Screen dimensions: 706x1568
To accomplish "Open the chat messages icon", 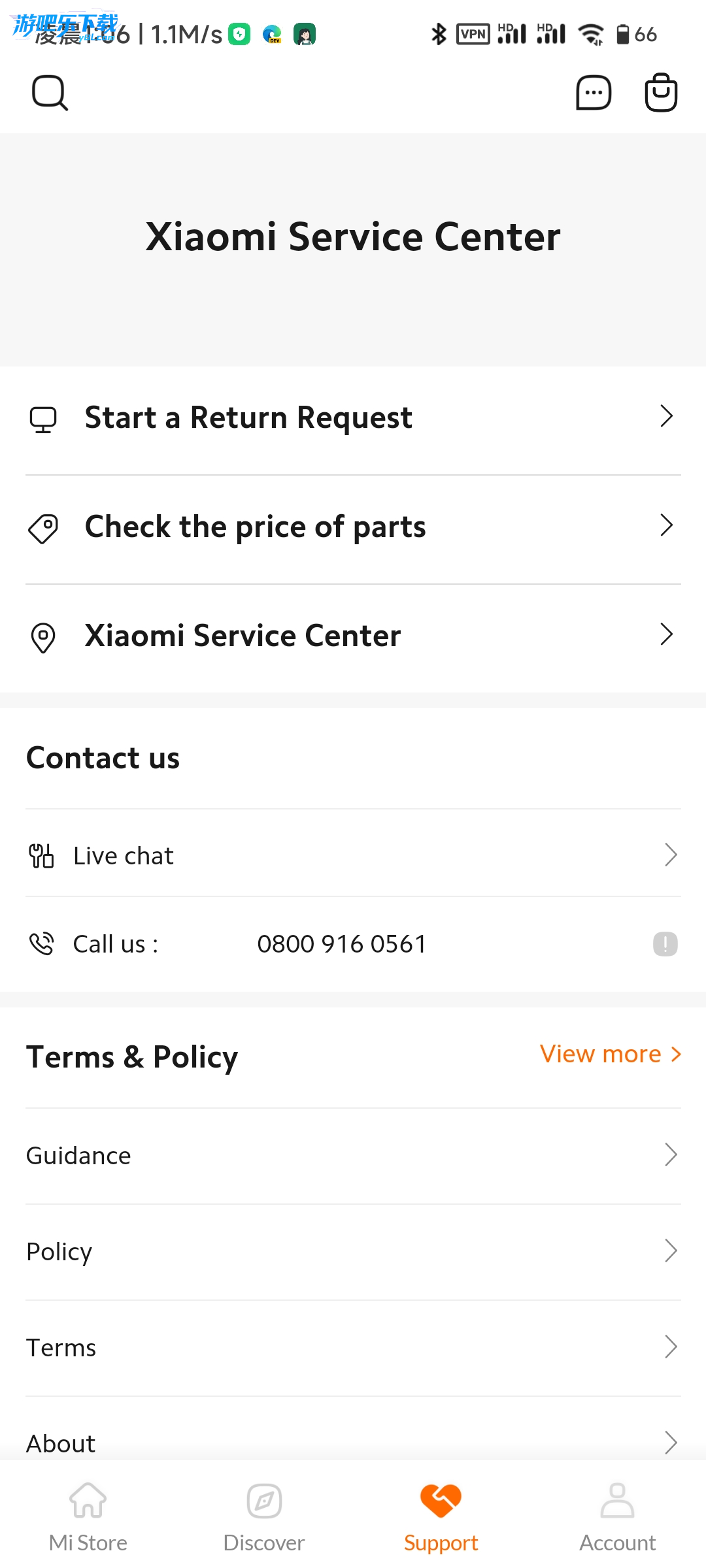I will pyautogui.click(x=593, y=93).
